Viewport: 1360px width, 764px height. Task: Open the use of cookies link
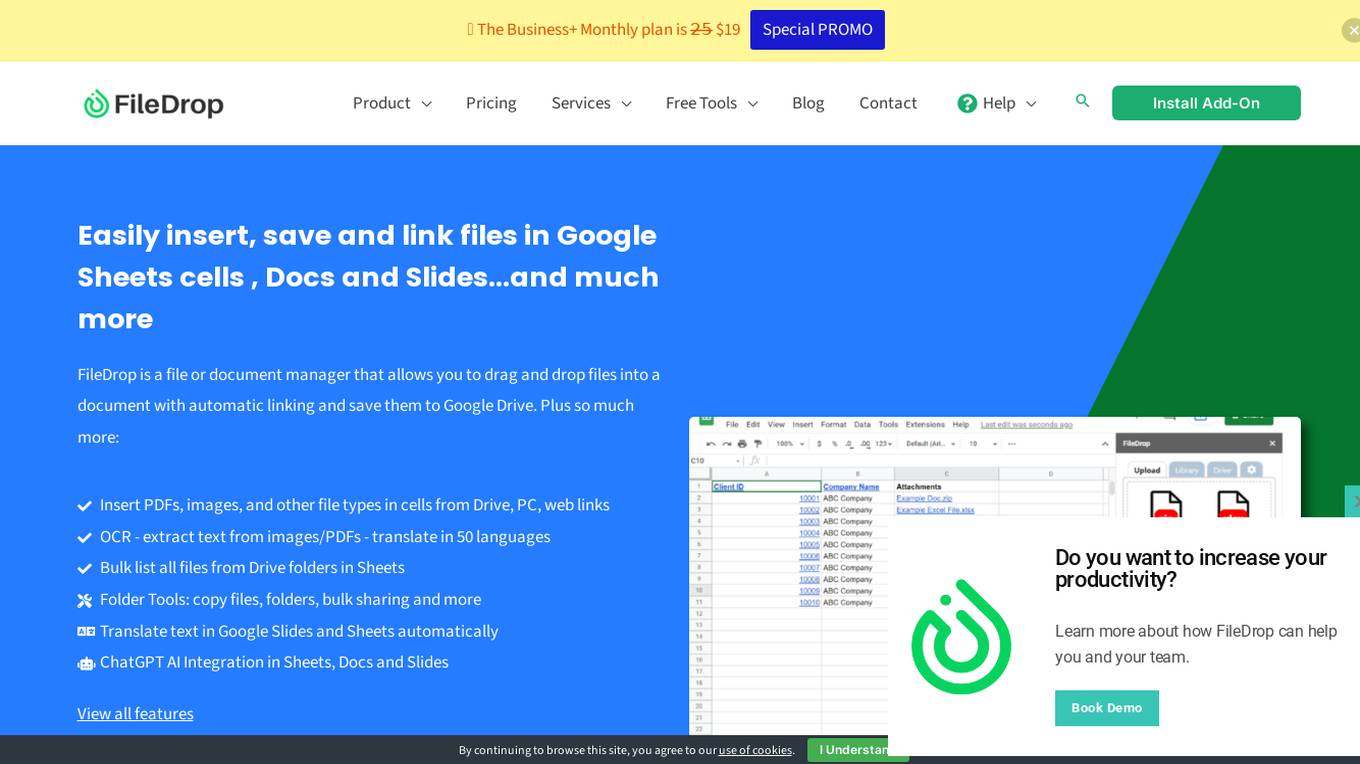coord(755,750)
